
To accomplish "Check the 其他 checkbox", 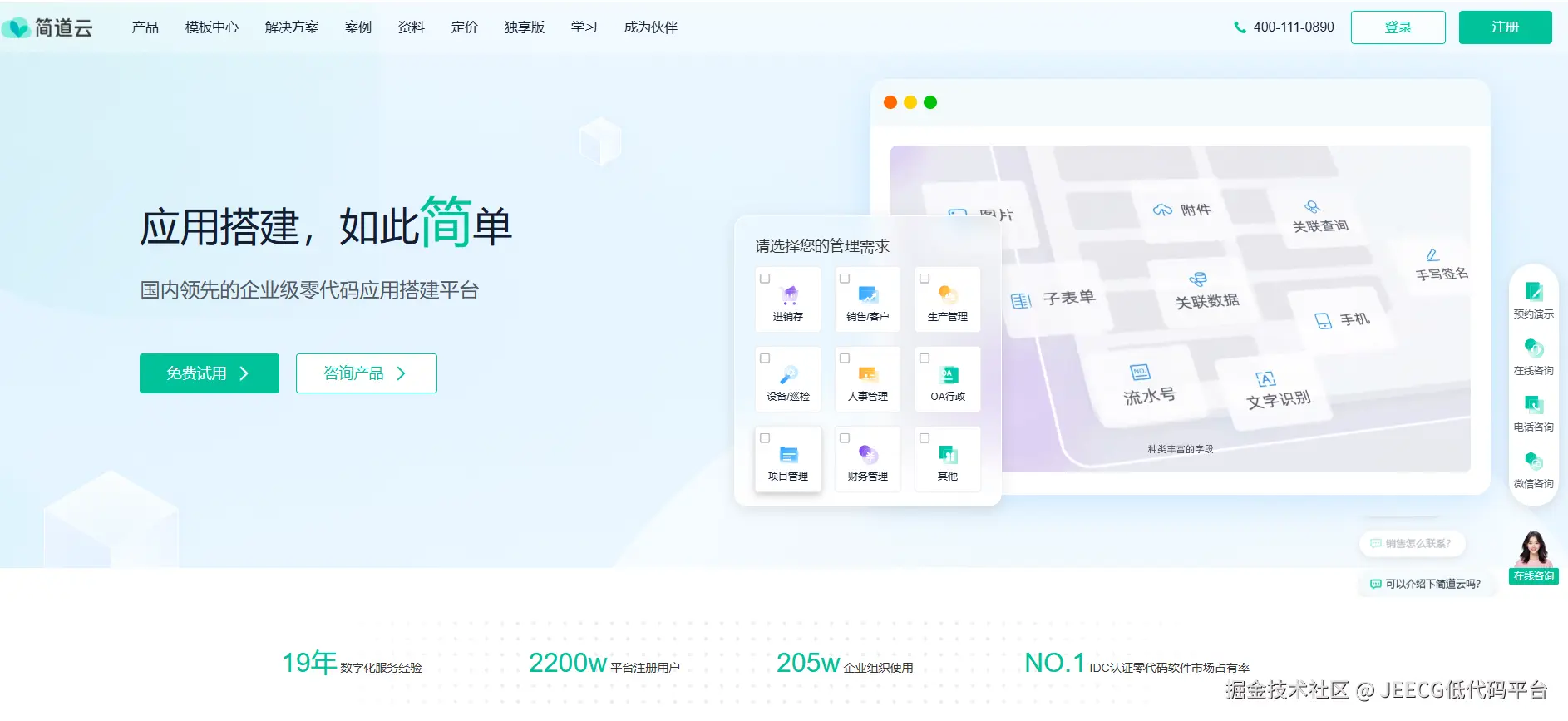I will point(925,438).
